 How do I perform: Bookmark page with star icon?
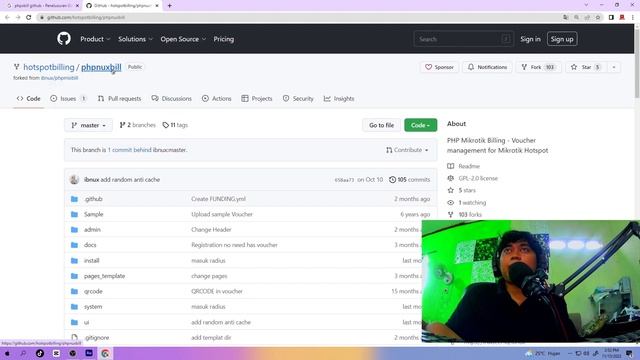pos(598,17)
